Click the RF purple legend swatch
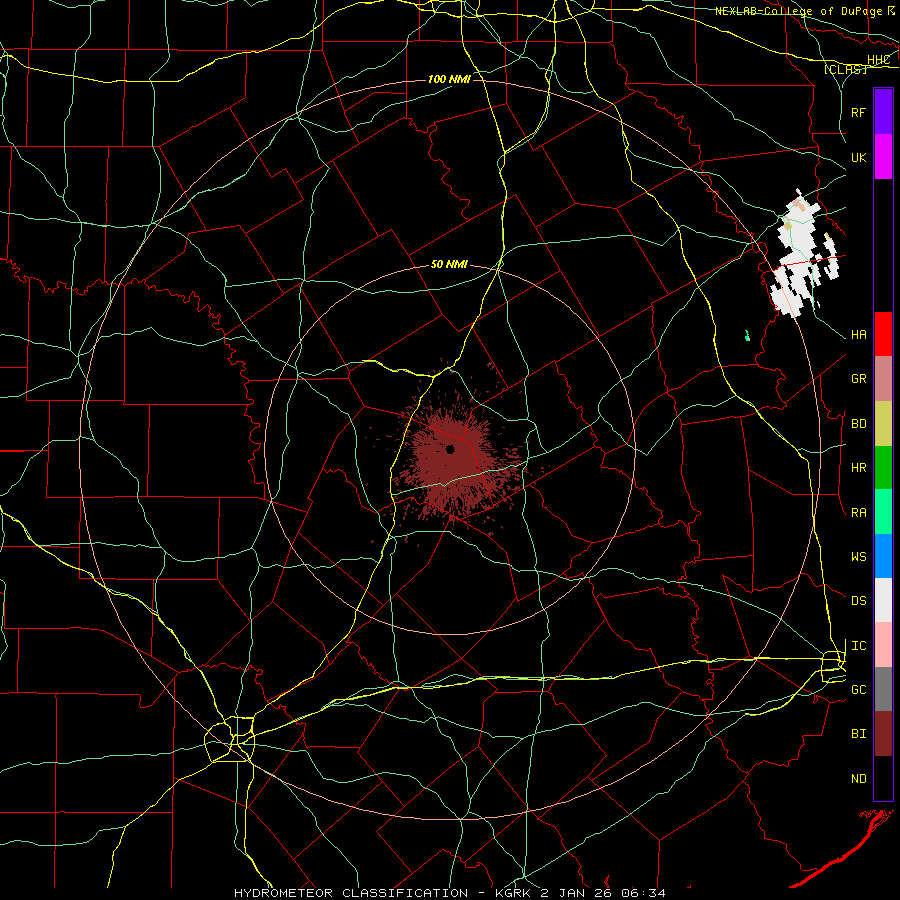This screenshot has width=900, height=900. tap(883, 112)
